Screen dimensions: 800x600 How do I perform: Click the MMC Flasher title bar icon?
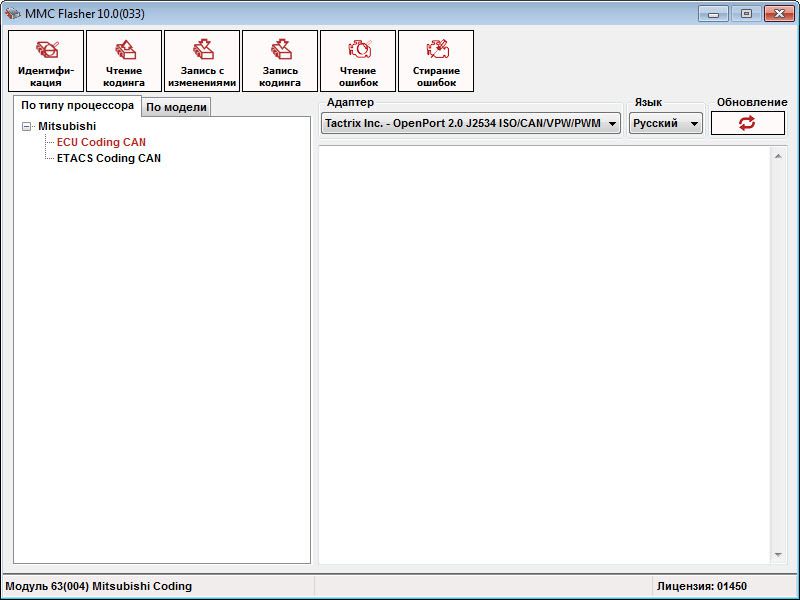point(13,13)
